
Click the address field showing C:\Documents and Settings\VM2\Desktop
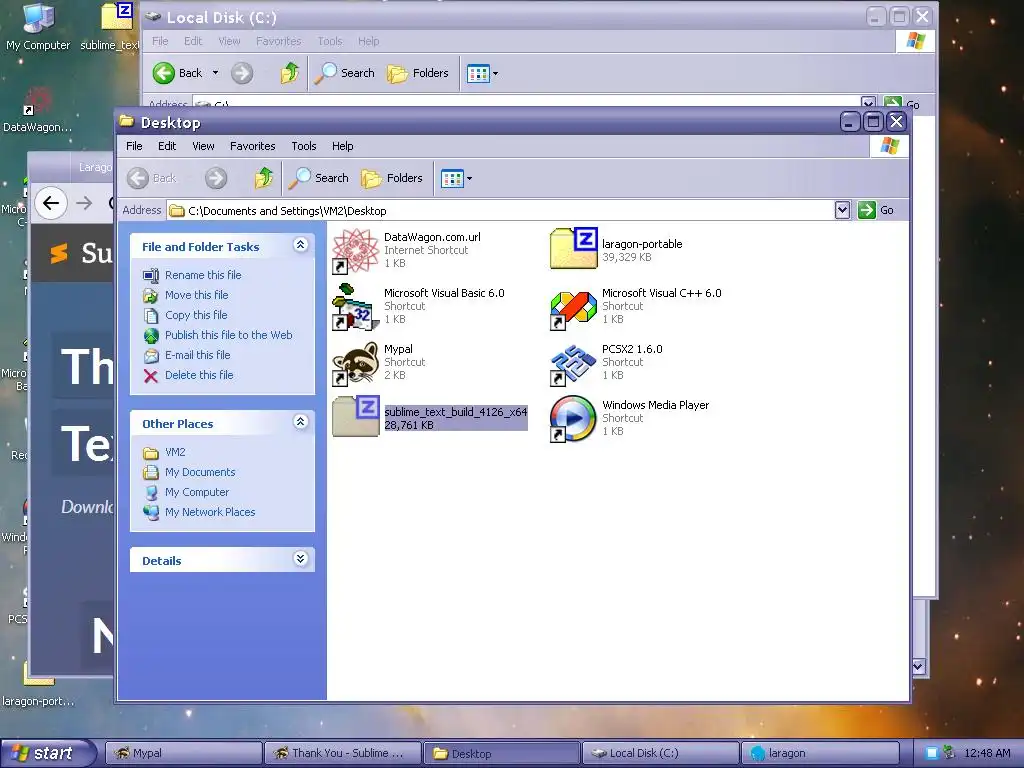pyautogui.click(x=500, y=210)
